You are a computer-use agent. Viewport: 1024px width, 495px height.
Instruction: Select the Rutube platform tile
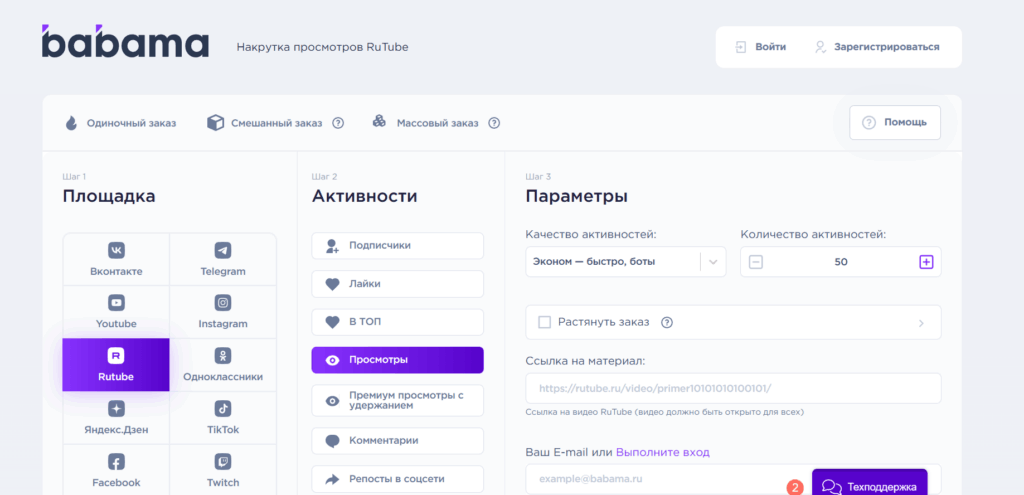pos(116,365)
